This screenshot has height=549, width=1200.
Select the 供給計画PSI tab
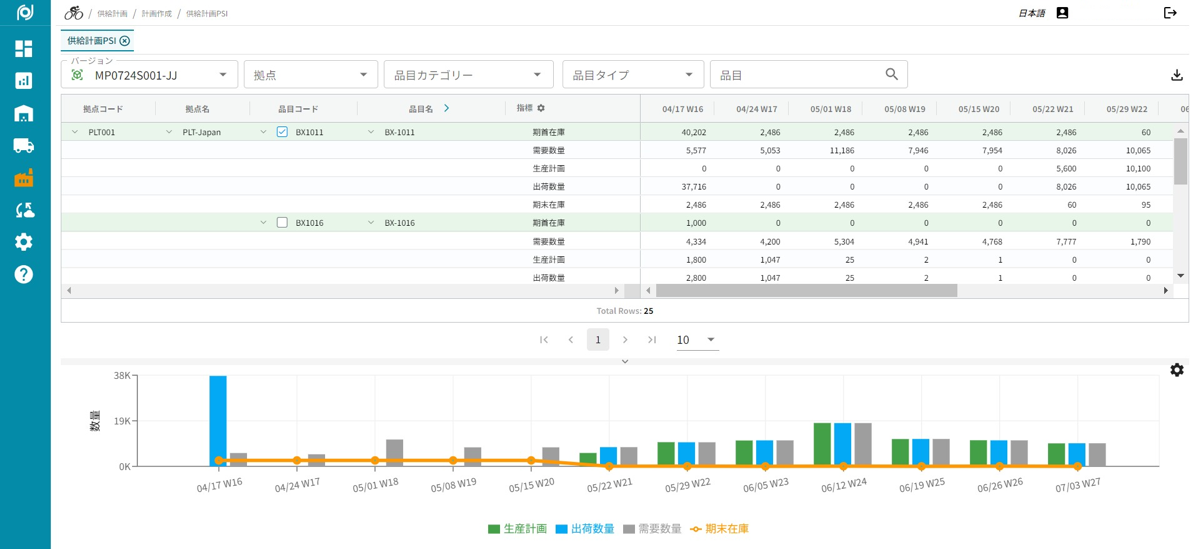coord(92,41)
